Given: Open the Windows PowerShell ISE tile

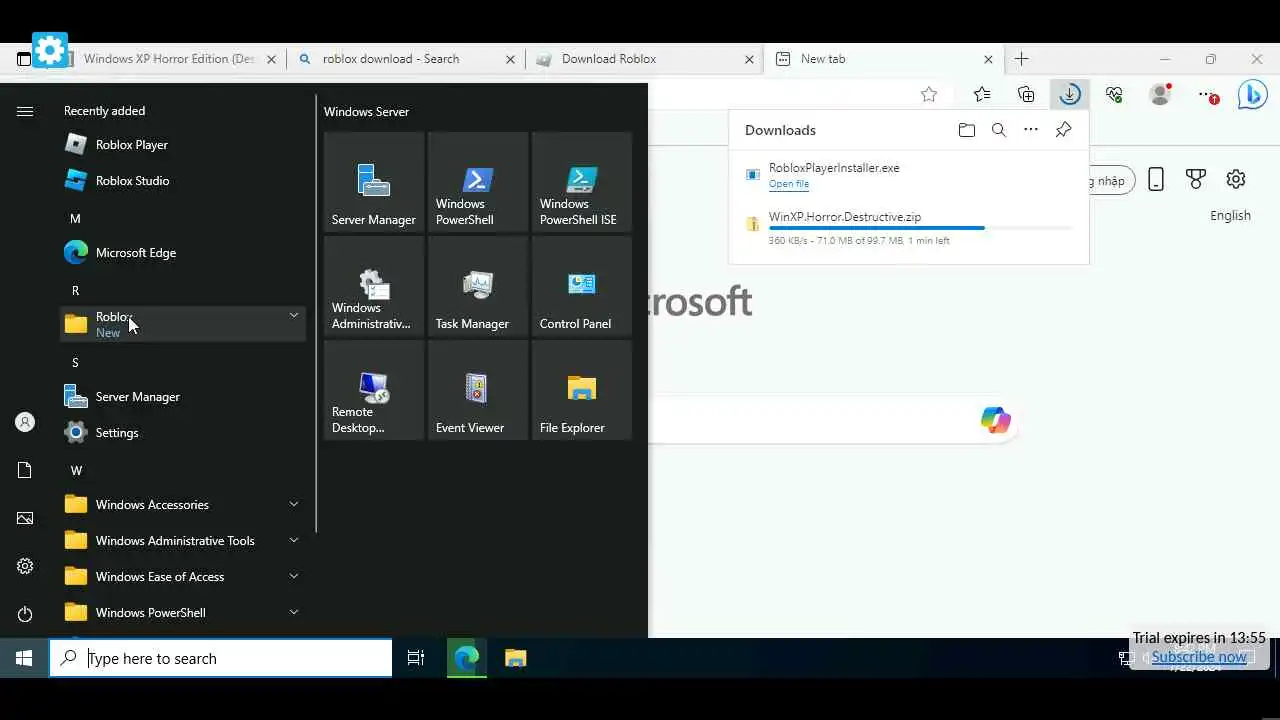Looking at the screenshot, I should tap(582, 182).
